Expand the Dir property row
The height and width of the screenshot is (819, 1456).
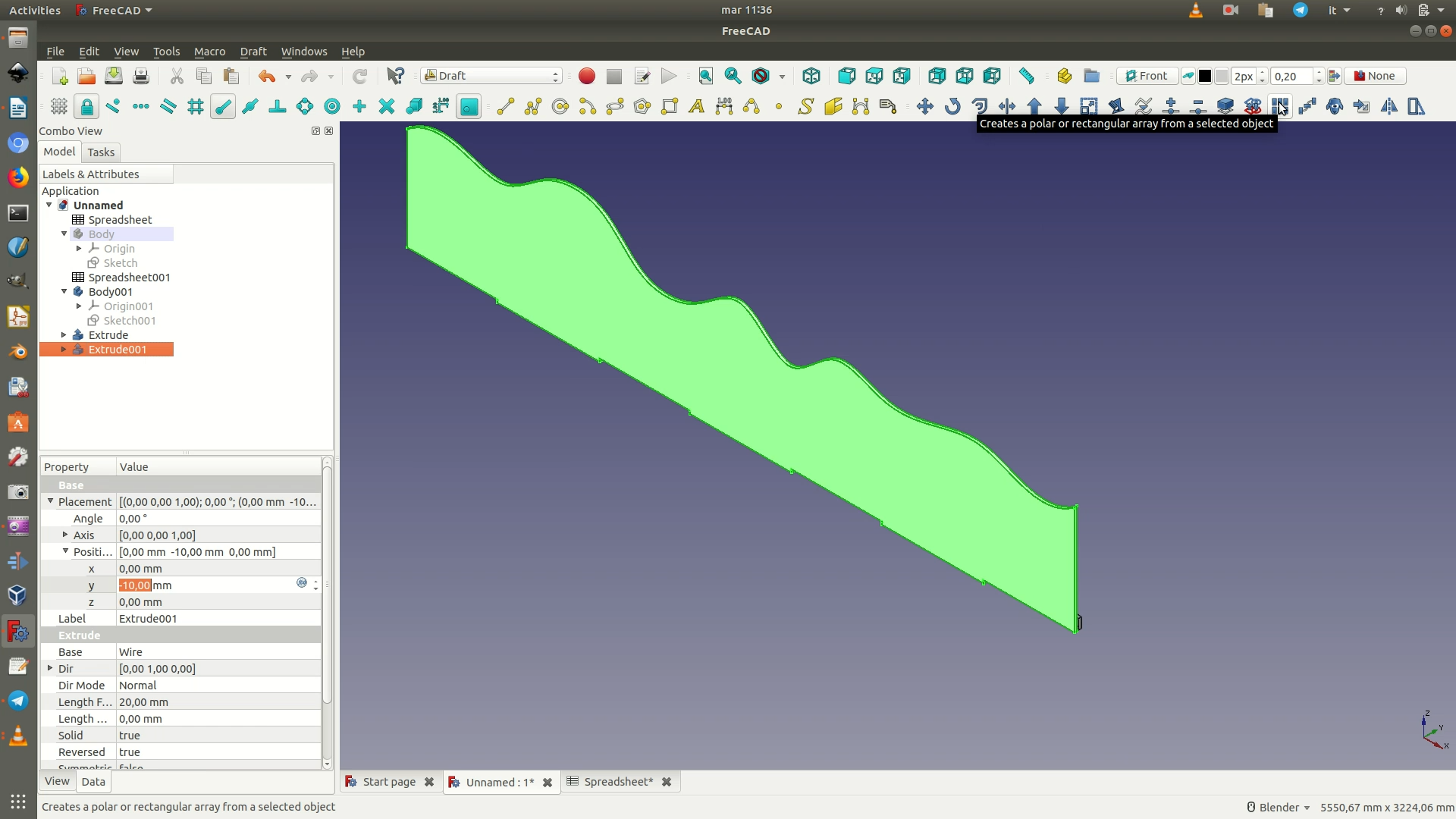[50, 668]
